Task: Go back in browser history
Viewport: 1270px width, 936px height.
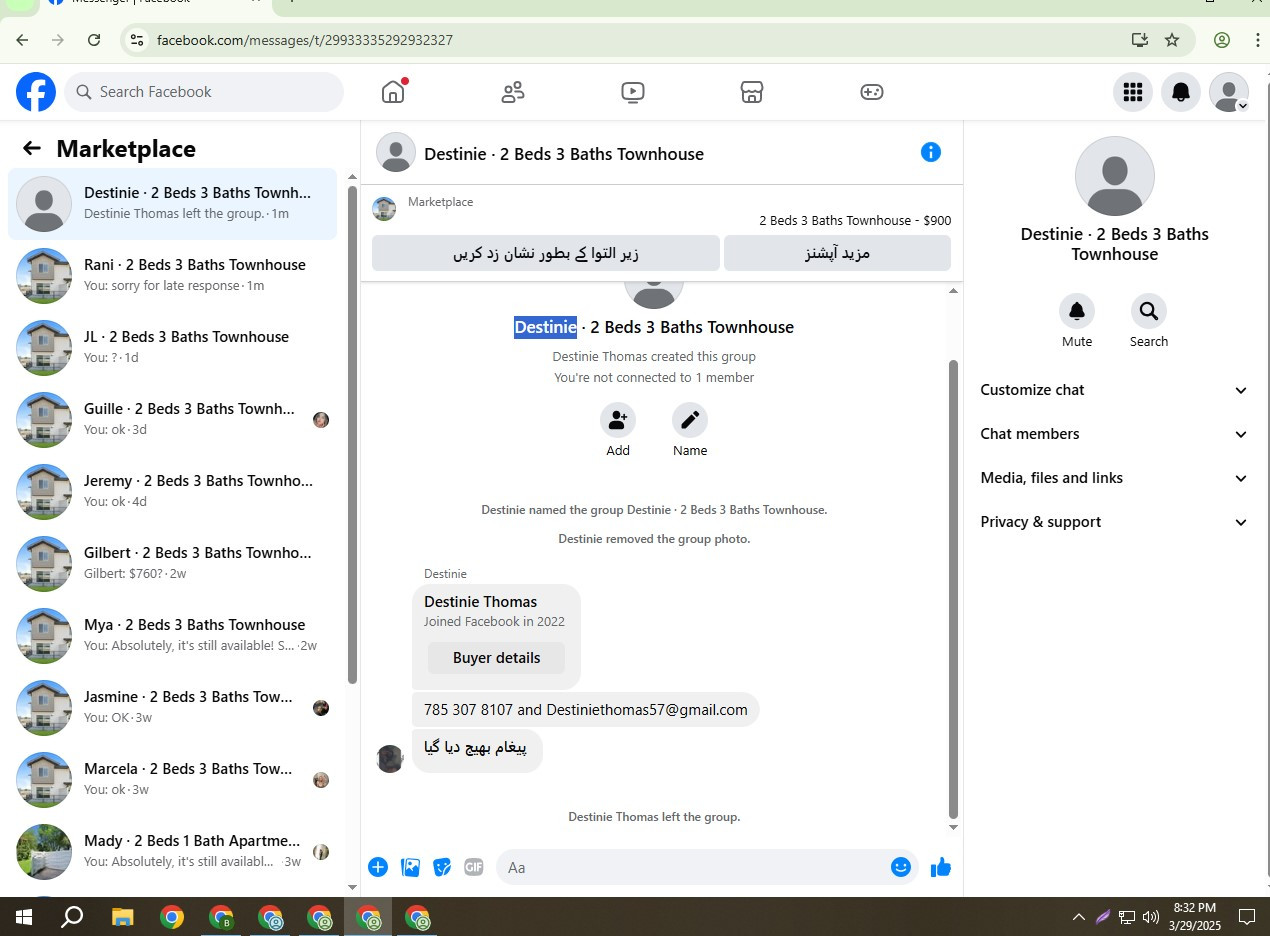Action: [x=22, y=40]
